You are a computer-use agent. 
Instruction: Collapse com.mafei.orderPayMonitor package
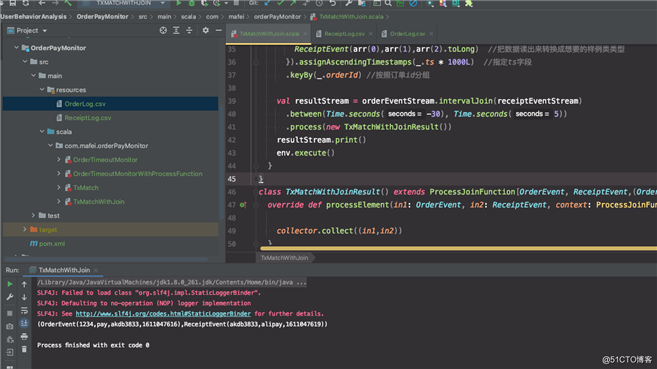[x=50, y=145]
